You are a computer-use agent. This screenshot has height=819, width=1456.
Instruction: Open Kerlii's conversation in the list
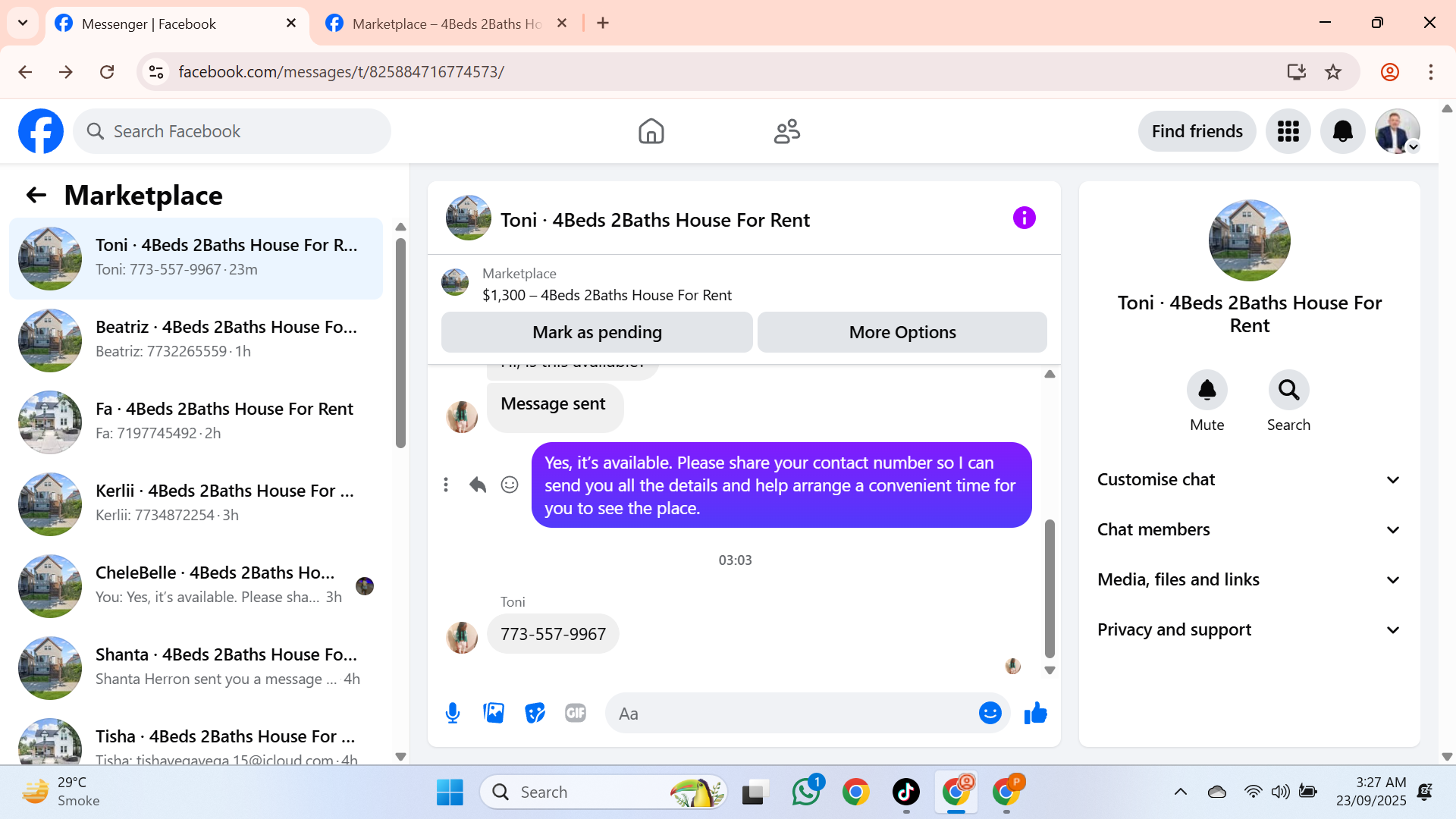[x=196, y=504]
